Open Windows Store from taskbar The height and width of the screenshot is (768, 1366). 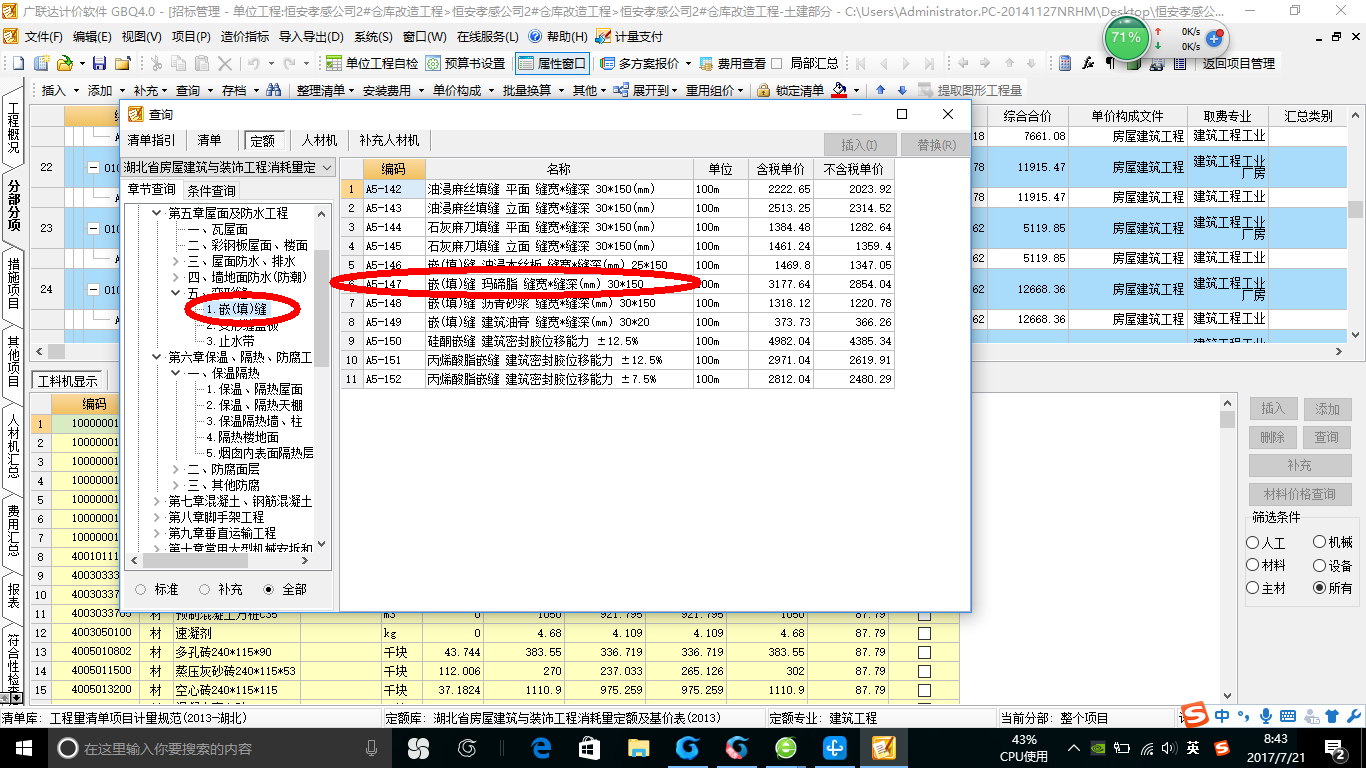point(589,747)
